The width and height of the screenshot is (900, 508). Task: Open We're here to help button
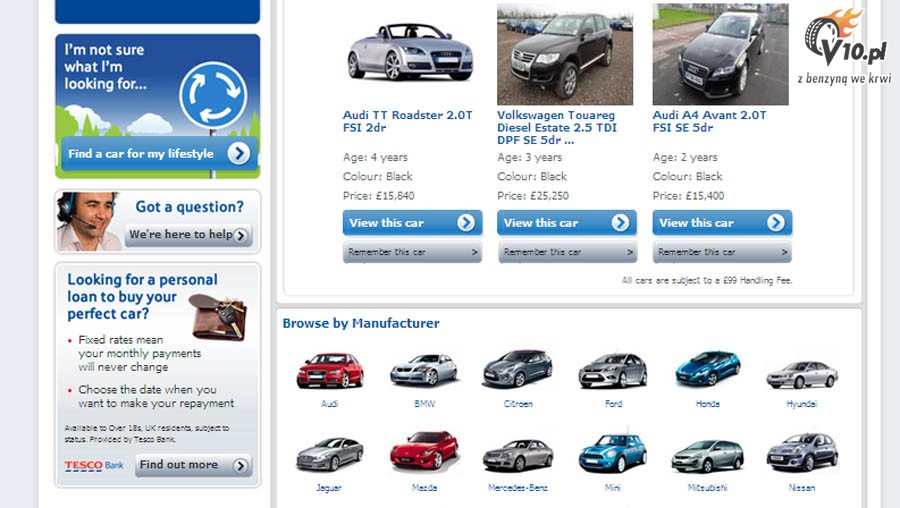pyautogui.click(x=188, y=235)
